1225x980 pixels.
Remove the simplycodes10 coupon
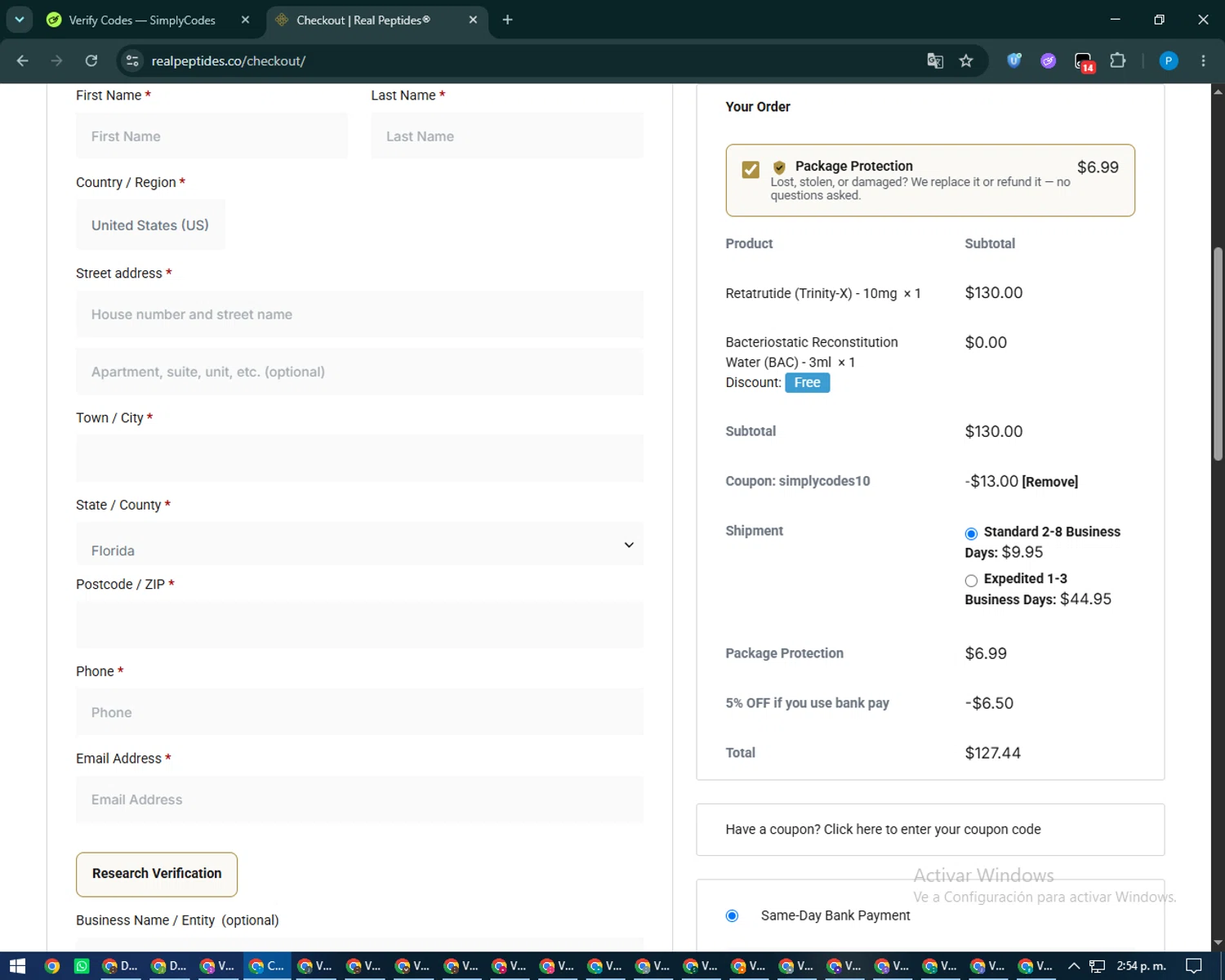pos(1049,482)
